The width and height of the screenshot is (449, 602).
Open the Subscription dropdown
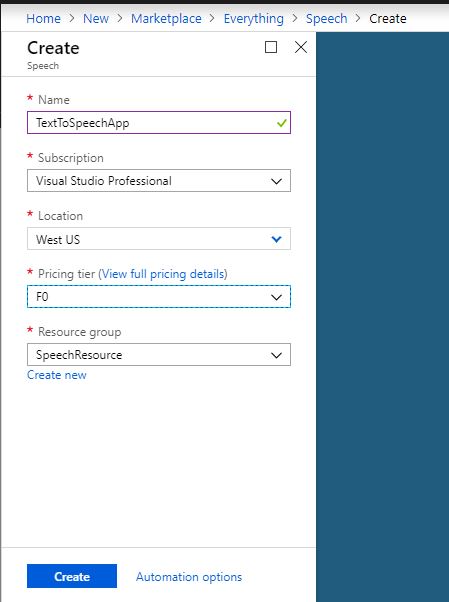pos(159,180)
